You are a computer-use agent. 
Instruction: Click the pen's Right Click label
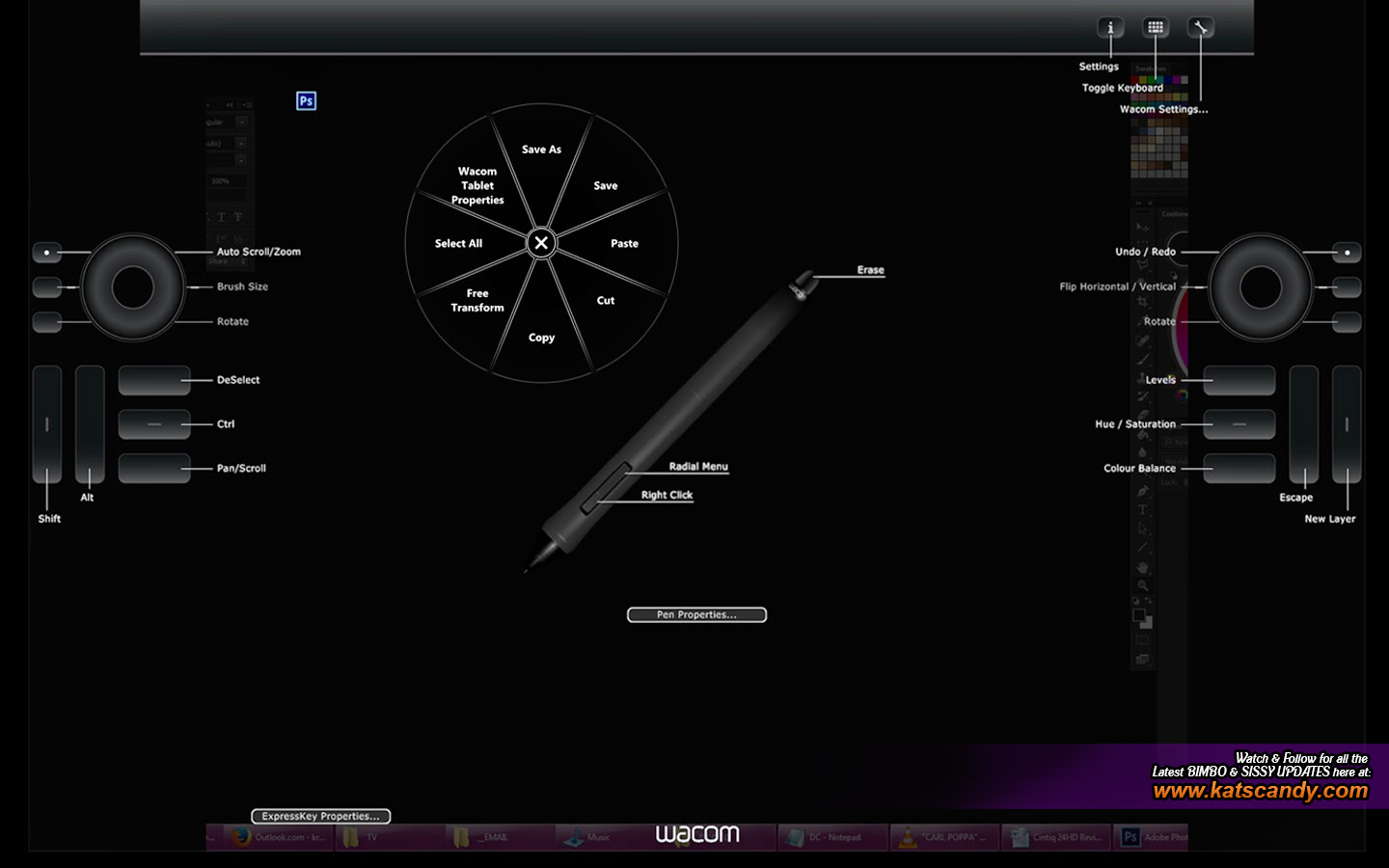click(667, 495)
